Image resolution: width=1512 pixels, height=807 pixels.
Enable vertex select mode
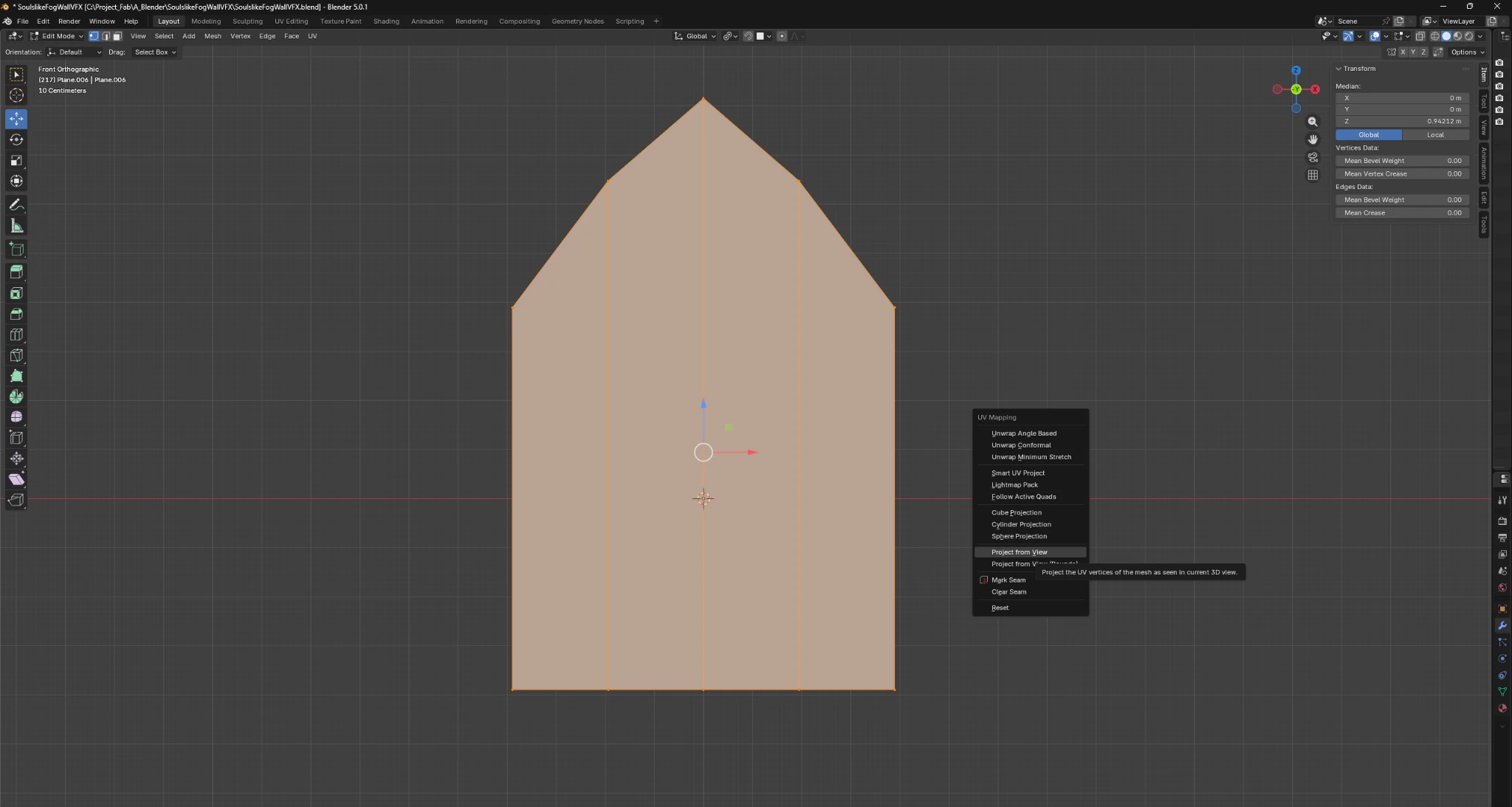tap(94, 36)
